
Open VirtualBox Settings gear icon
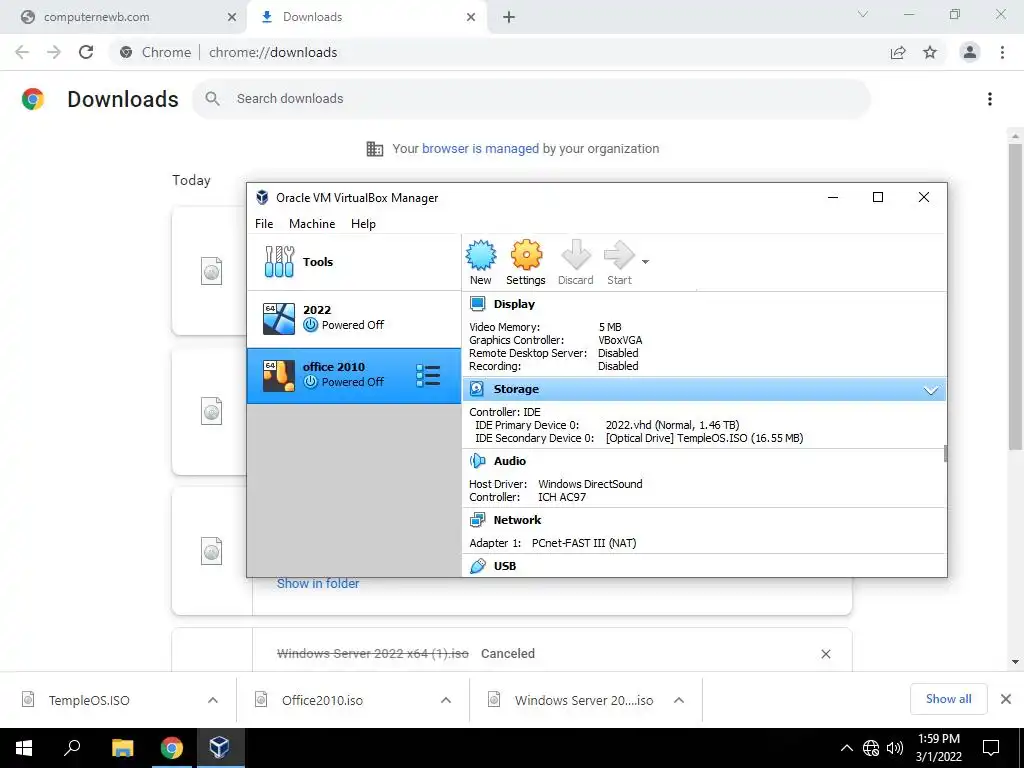pyautogui.click(x=526, y=255)
